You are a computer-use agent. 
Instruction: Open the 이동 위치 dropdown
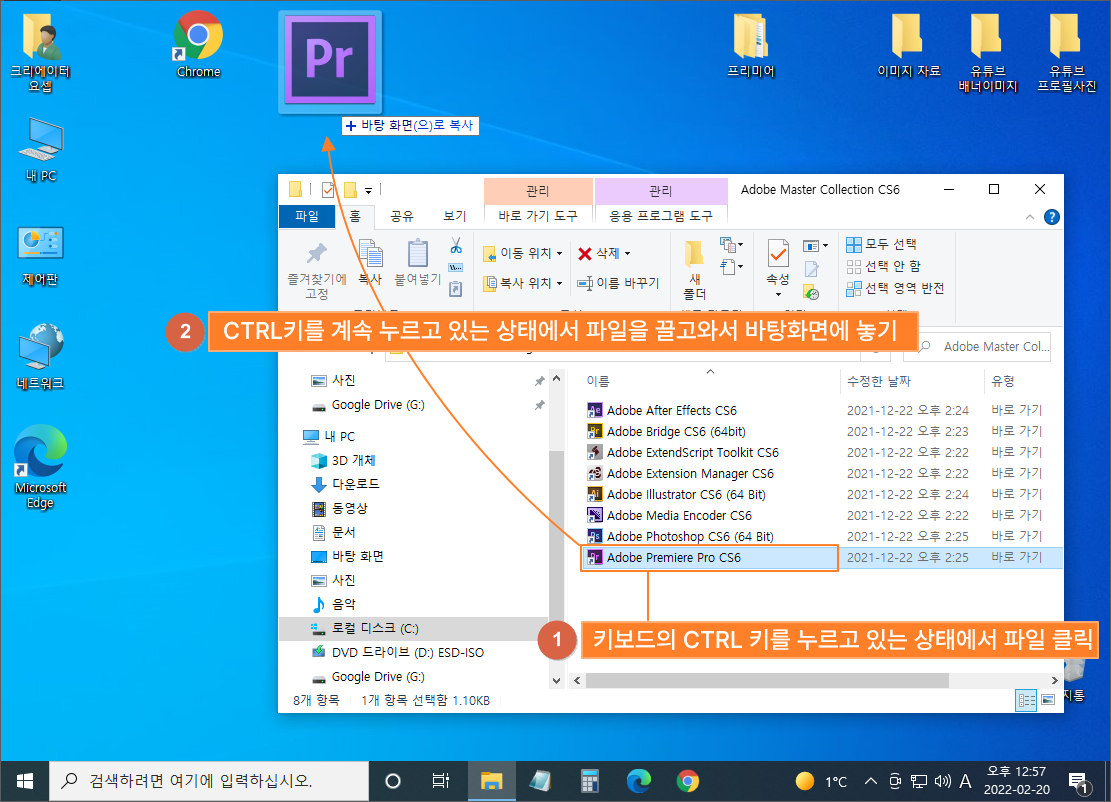[x=522, y=253]
